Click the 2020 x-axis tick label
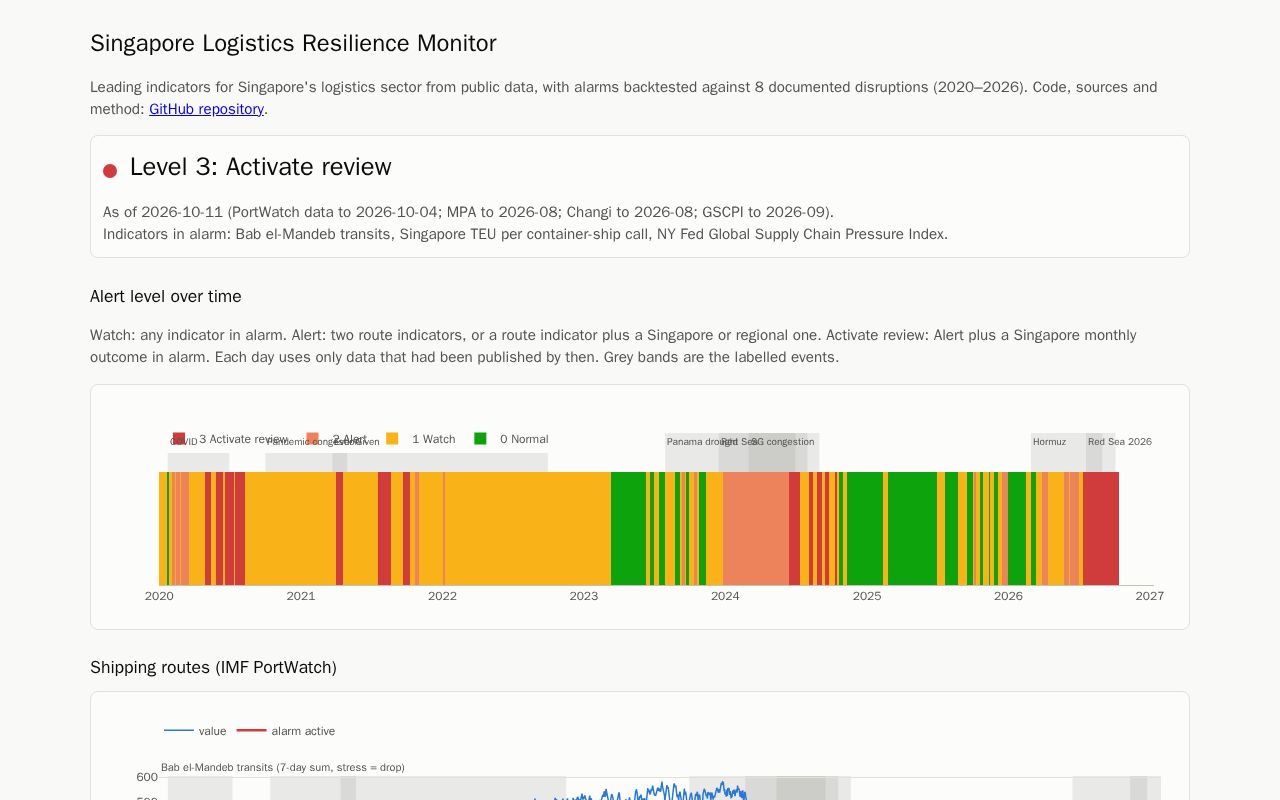 [x=159, y=596]
